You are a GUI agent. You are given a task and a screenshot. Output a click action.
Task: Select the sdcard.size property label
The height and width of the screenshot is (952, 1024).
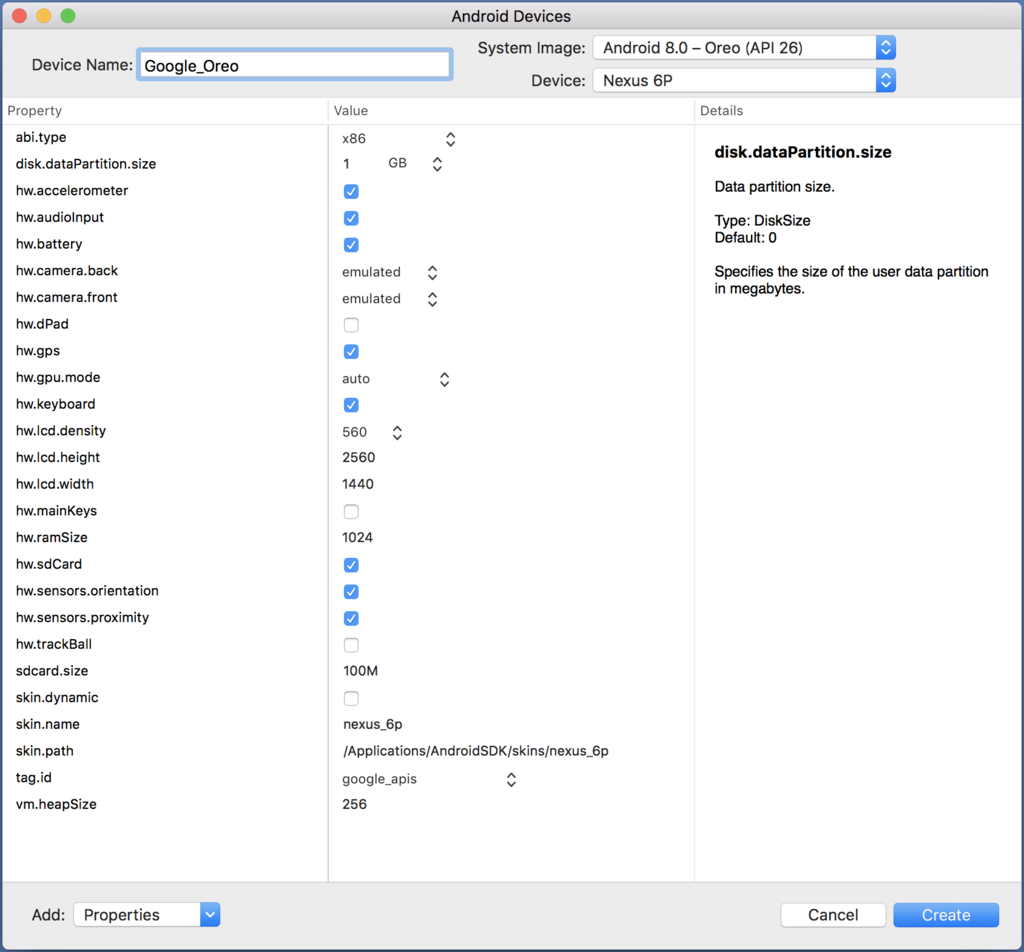[52, 671]
